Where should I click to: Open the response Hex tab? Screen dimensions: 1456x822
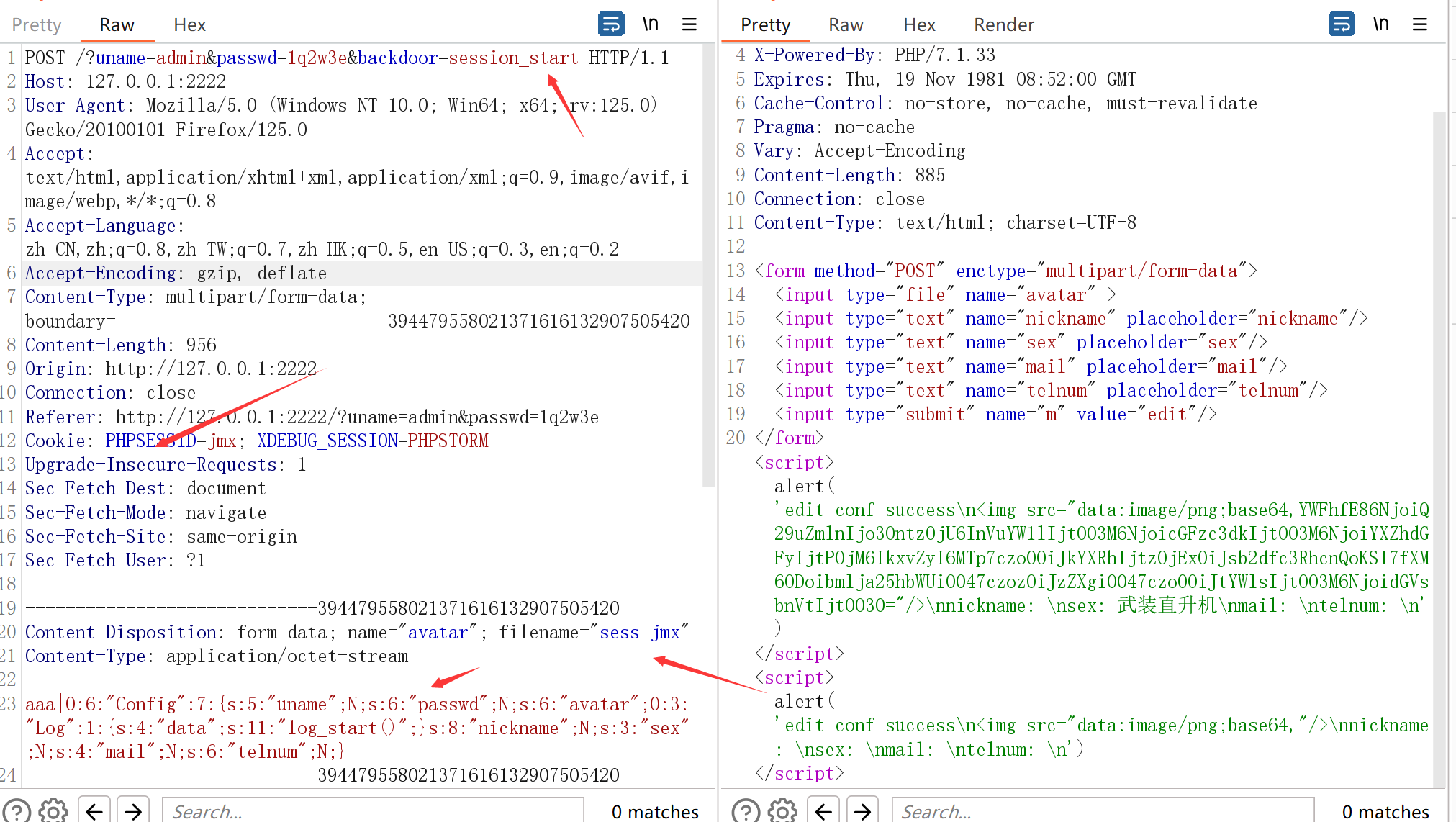coord(919,25)
